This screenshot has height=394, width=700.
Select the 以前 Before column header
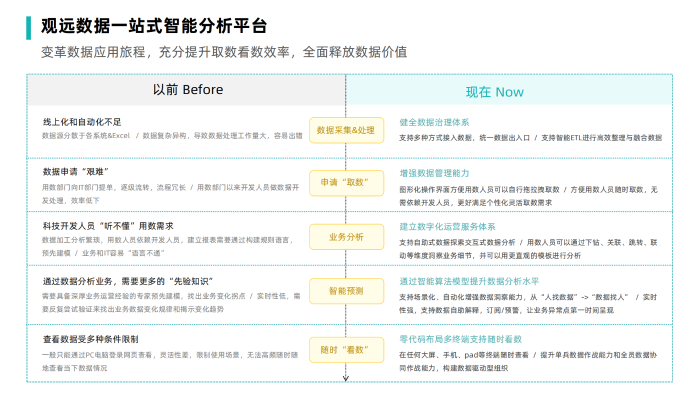coord(188,90)
